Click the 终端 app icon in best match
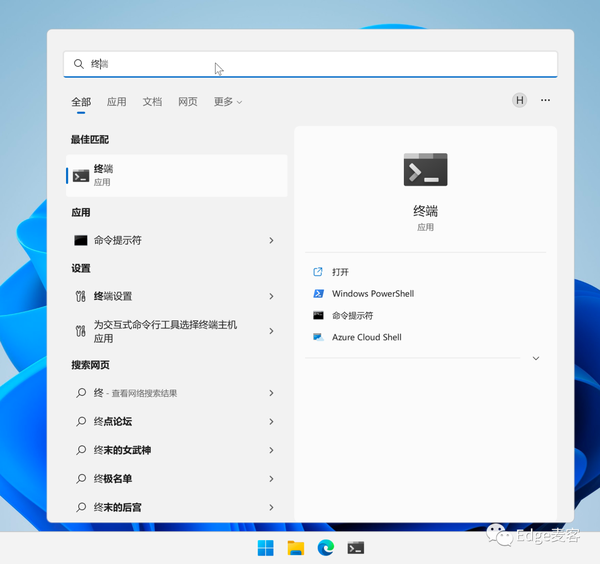Viewport: 600px width, 564px height. 81,176
